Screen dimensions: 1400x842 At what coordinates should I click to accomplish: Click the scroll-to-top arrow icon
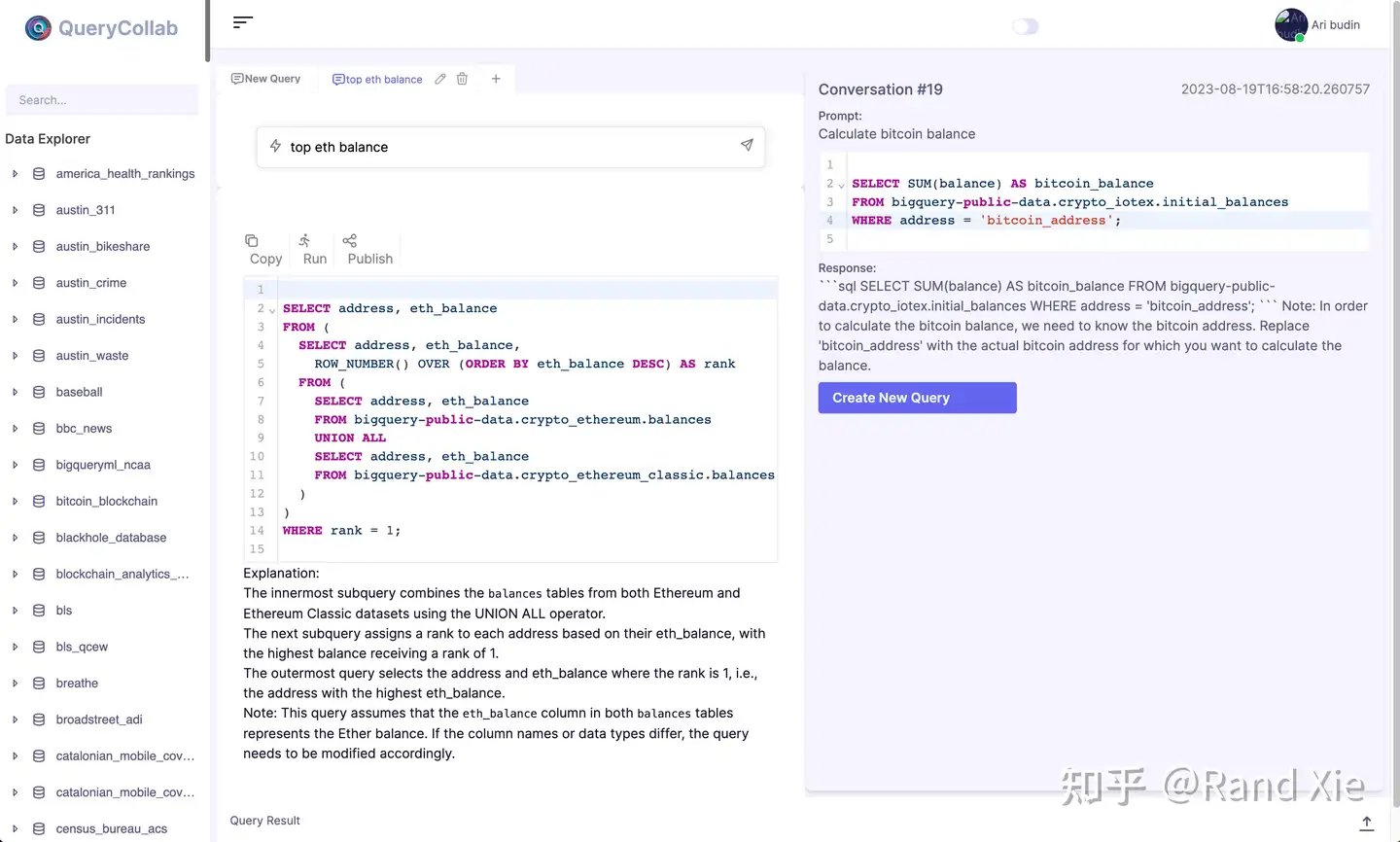(1366, 823)
